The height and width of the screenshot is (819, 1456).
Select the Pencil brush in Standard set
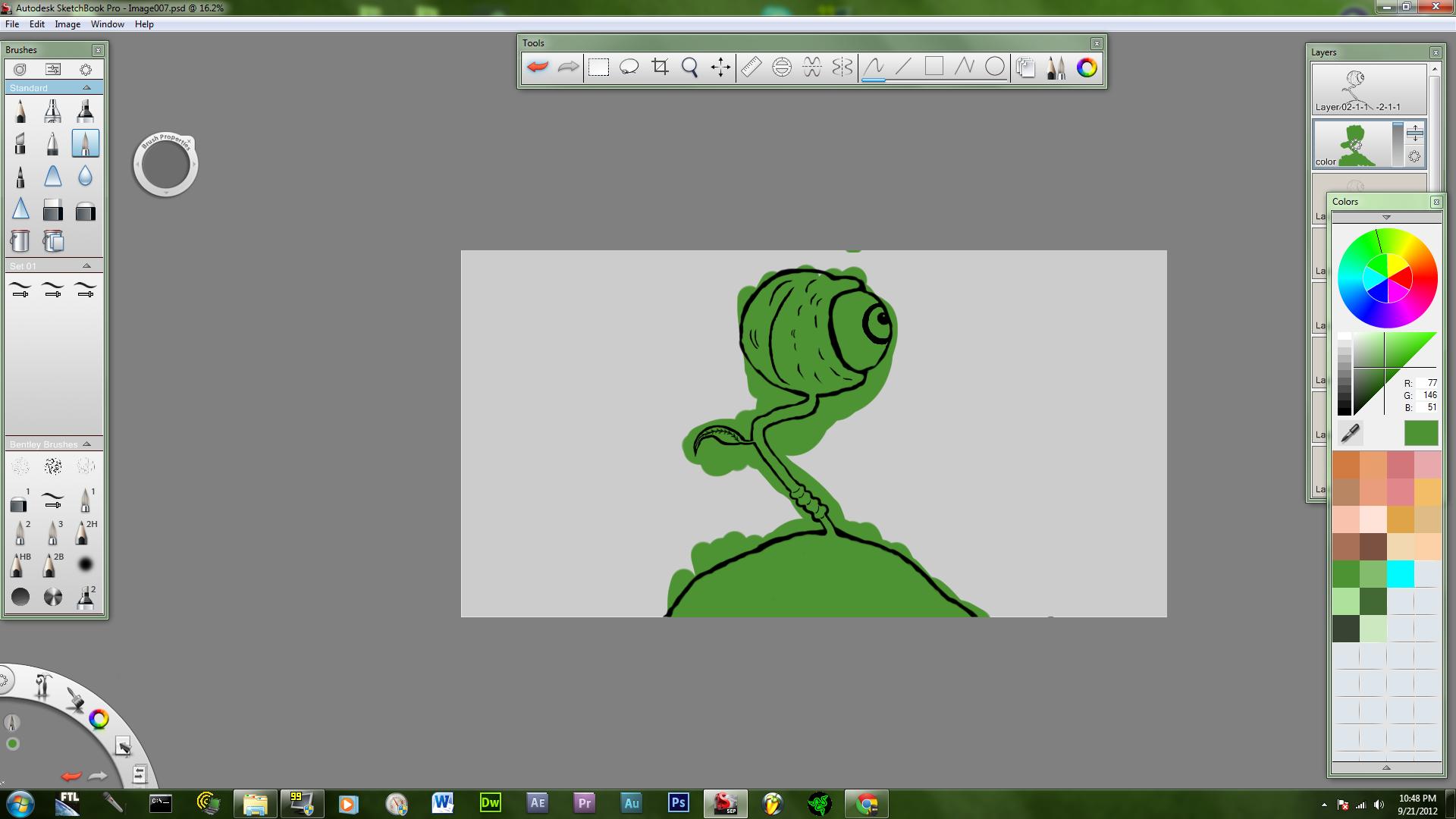(20, 111)
